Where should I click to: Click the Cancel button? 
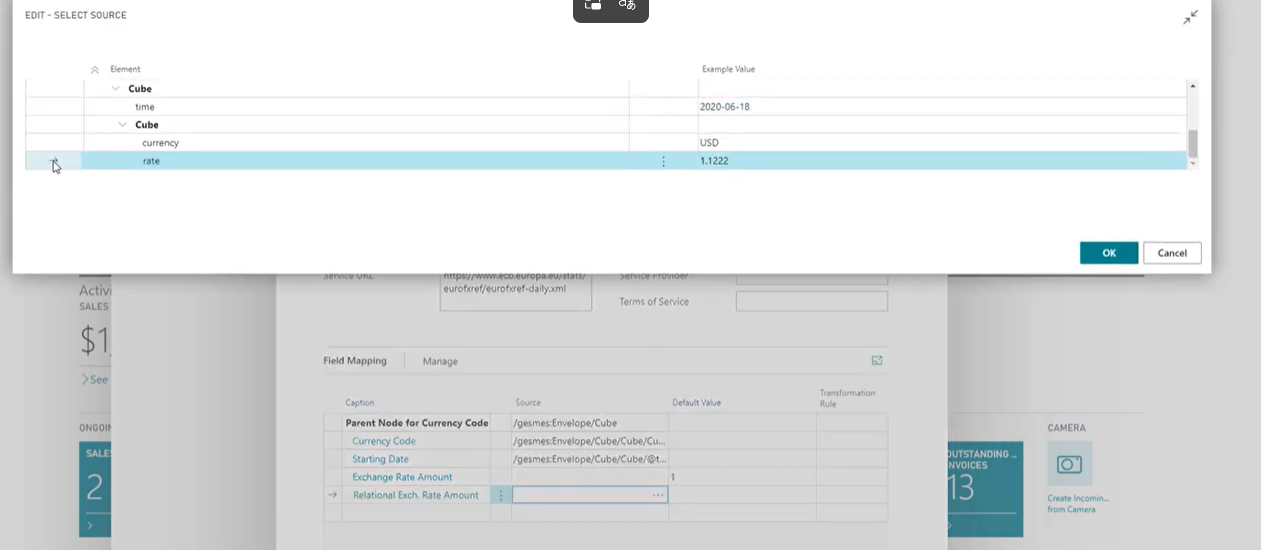pos(1172,253)
